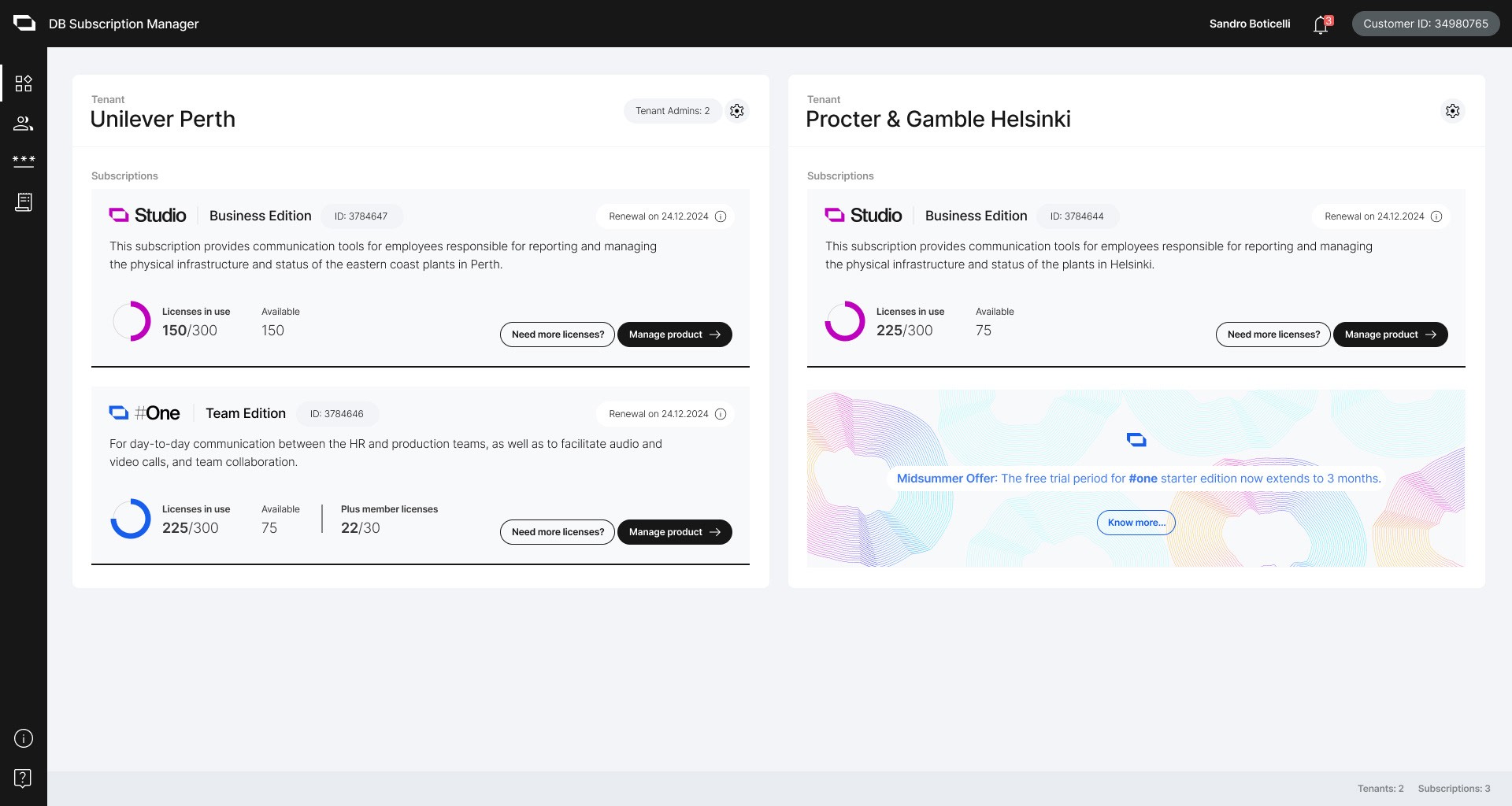The width and height of the screenshot is (1512, 806).
Task: Click Available 150 value in Unilever Studio
Action: click(273, 331)
